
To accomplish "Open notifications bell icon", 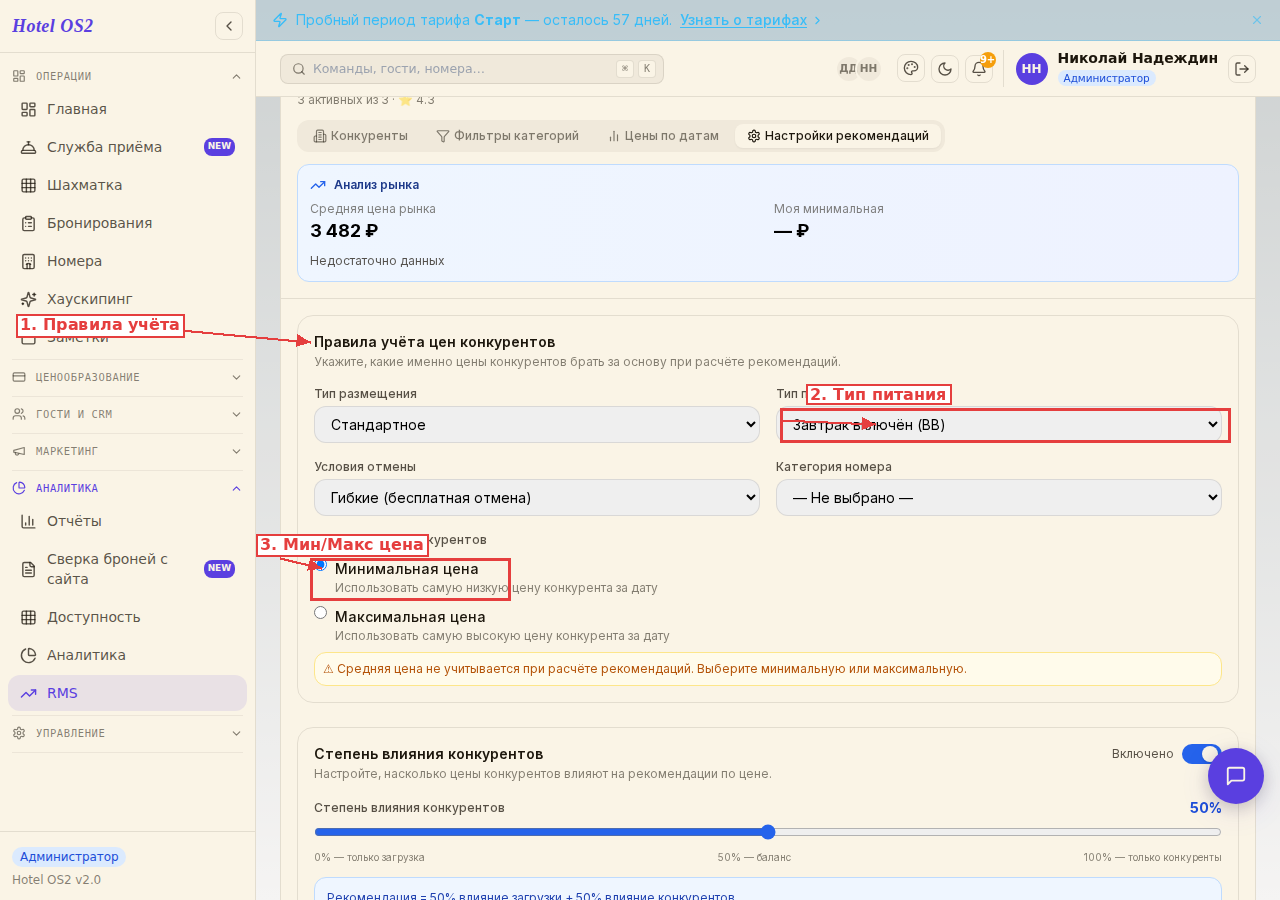I will coord(979,68).
